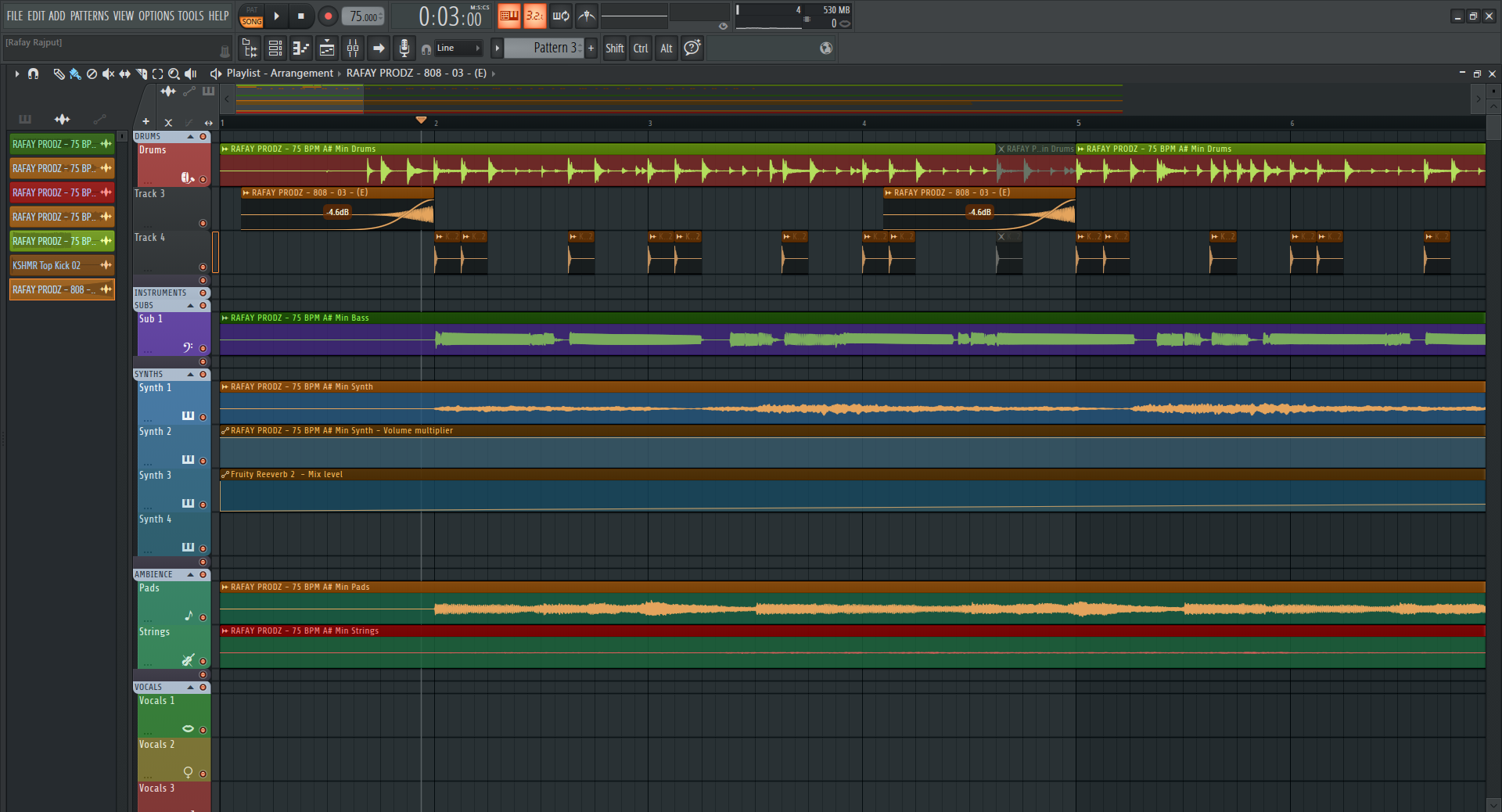Select the Slice tool in playlist
The height and width of the screenshot is (812, 1502).
click(141, 74)
